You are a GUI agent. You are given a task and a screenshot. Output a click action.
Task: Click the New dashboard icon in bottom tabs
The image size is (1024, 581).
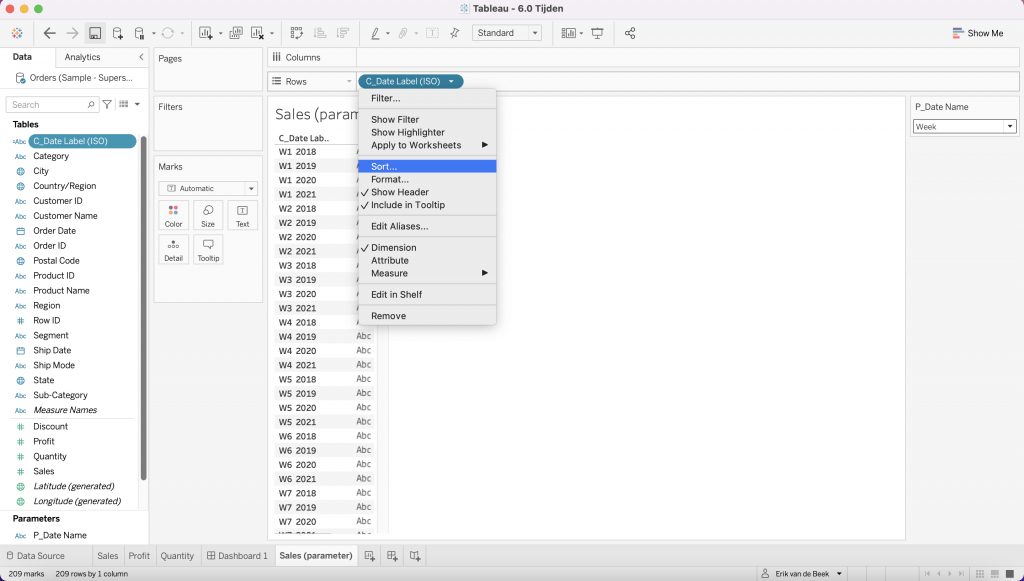tap(392, 556)
